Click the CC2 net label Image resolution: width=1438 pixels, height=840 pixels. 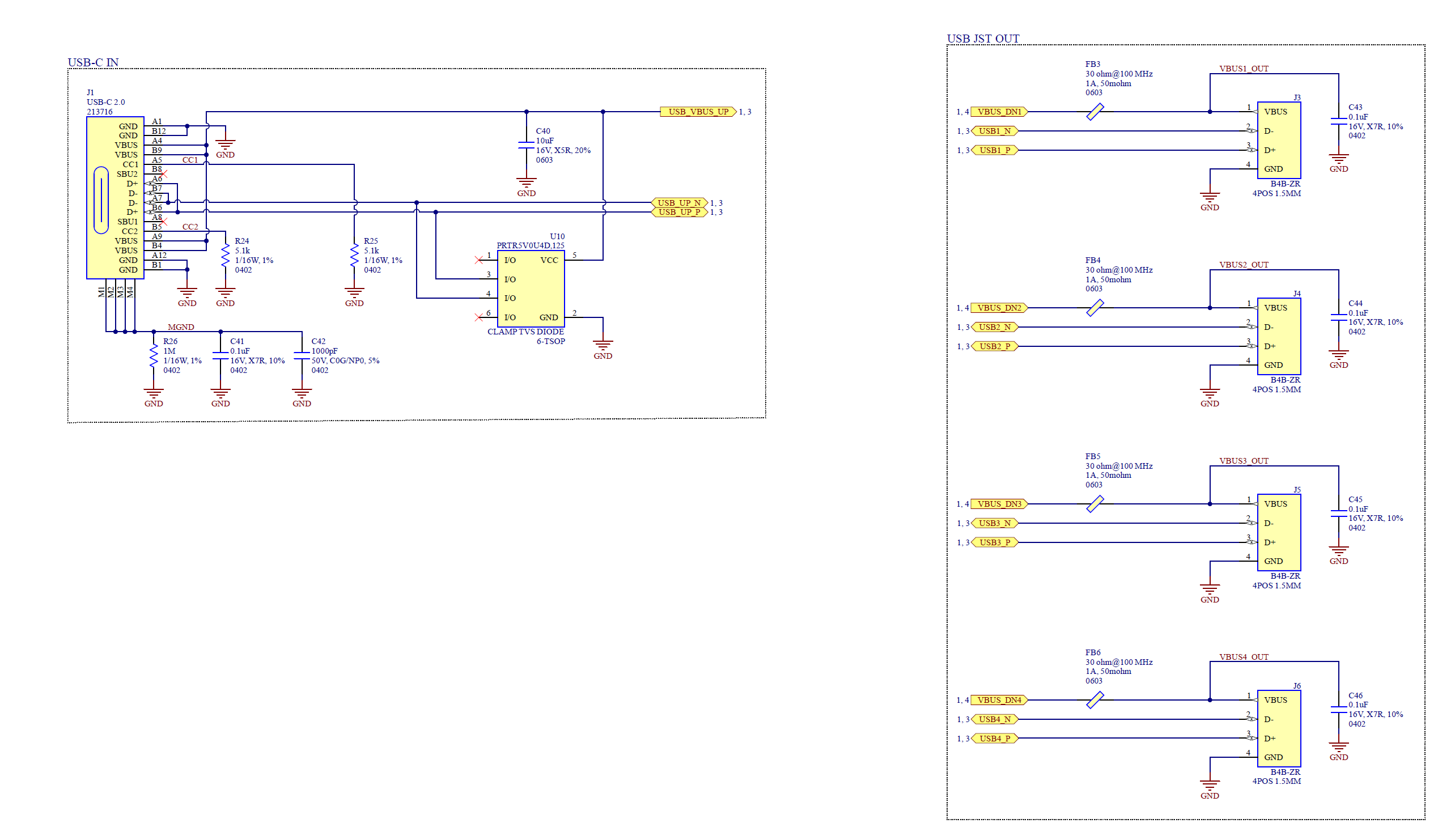point(190,227)
